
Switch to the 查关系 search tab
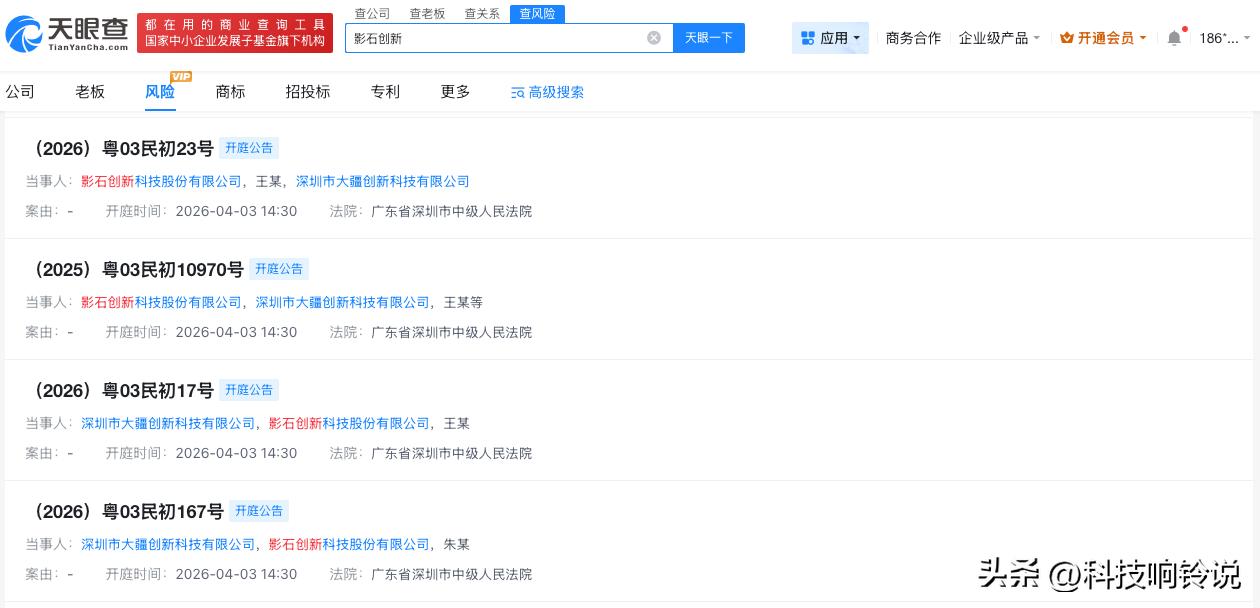(x=482, y=13)
